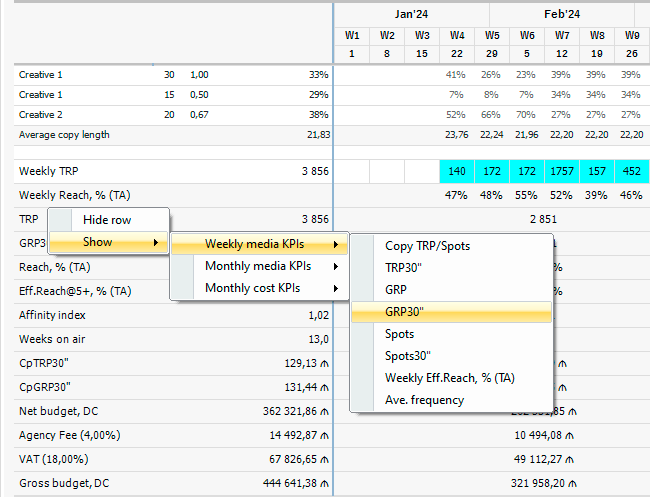Select Gross budget, DC row label

click(x=64, y=483)
